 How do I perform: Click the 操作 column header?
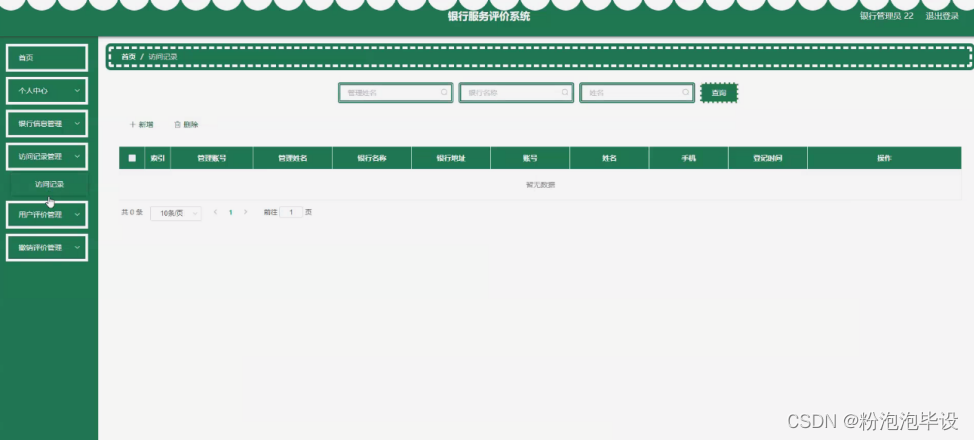pos(885,158)
